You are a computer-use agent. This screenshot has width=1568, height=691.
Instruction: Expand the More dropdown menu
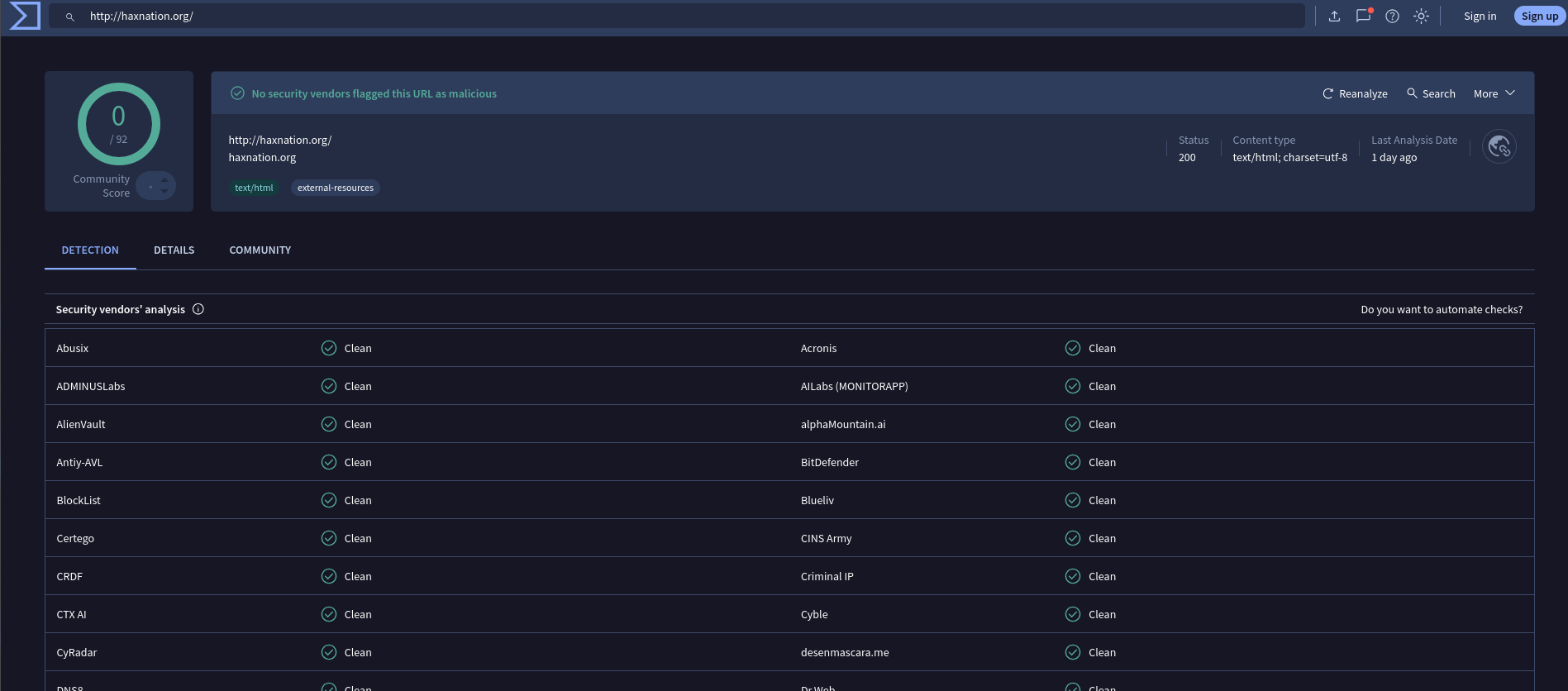coord(1494,93)
